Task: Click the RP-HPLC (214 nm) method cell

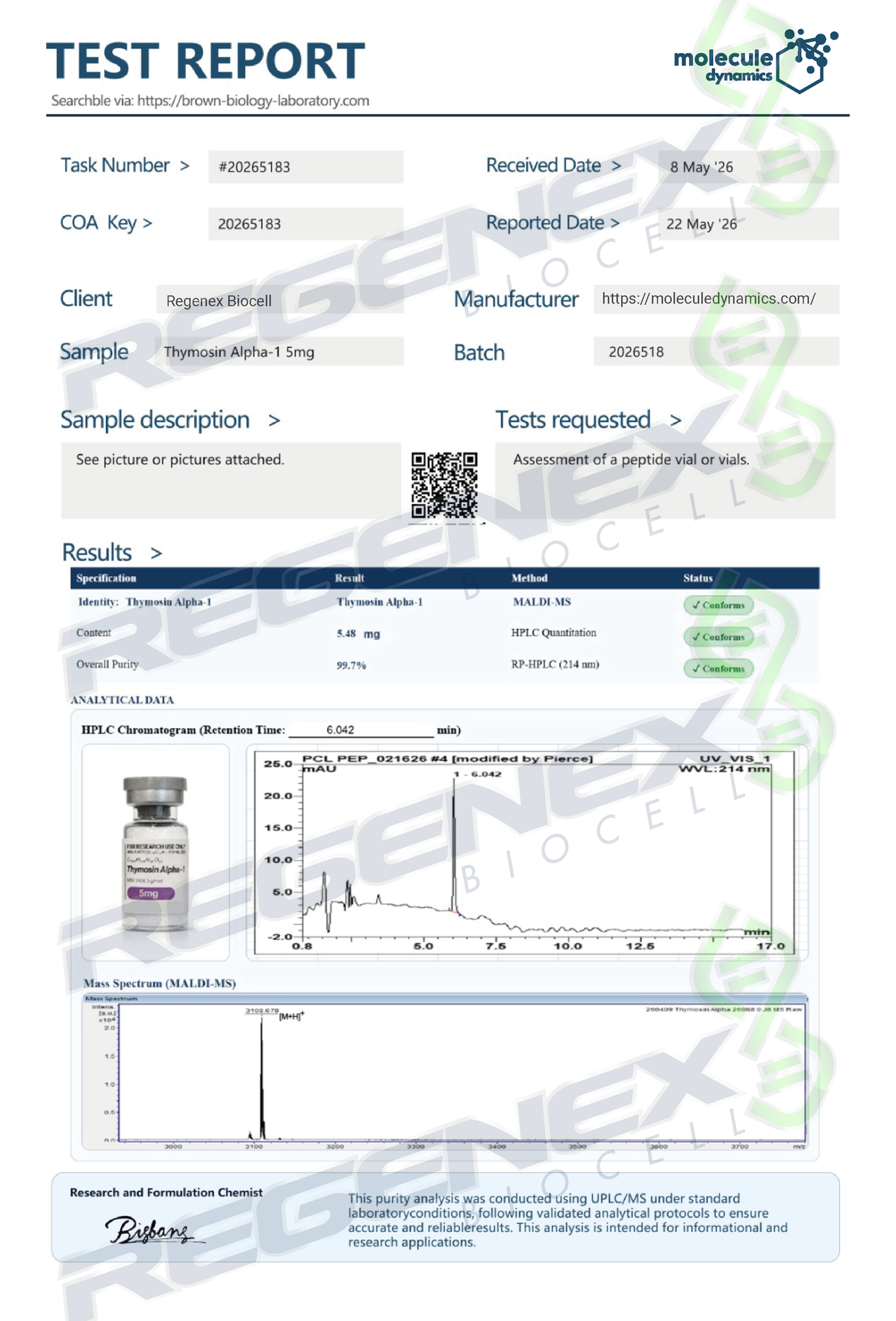Action: (x=555, y=664)
